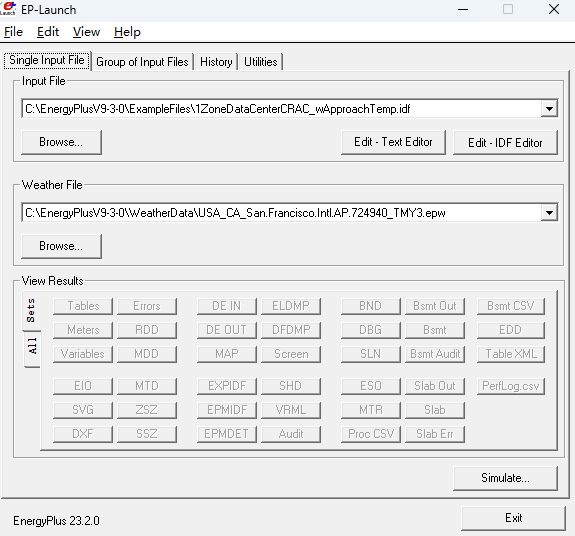Open the View menu
Screen dimensions: 575x536
click(86, 32)
